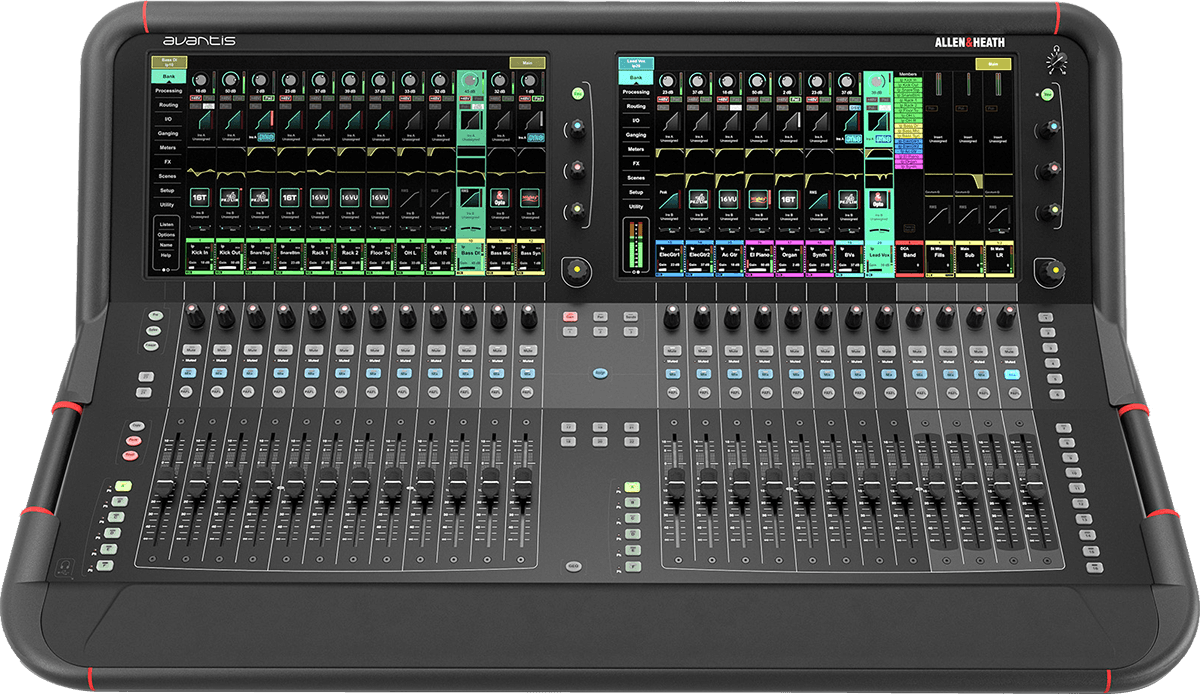Select the Band DCA name block

coord(908,255)
